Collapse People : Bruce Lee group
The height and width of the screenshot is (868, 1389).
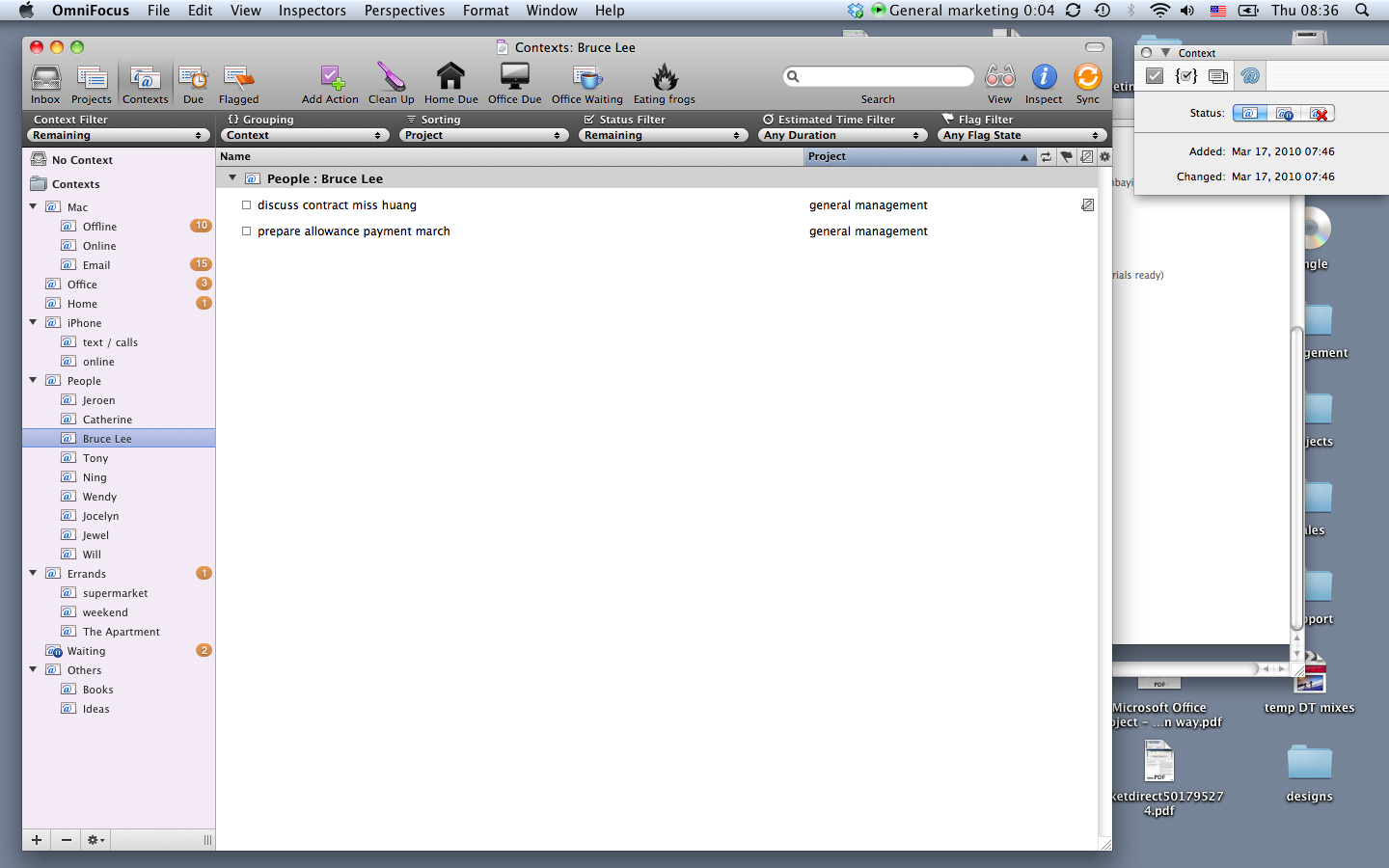pos(232,178)
